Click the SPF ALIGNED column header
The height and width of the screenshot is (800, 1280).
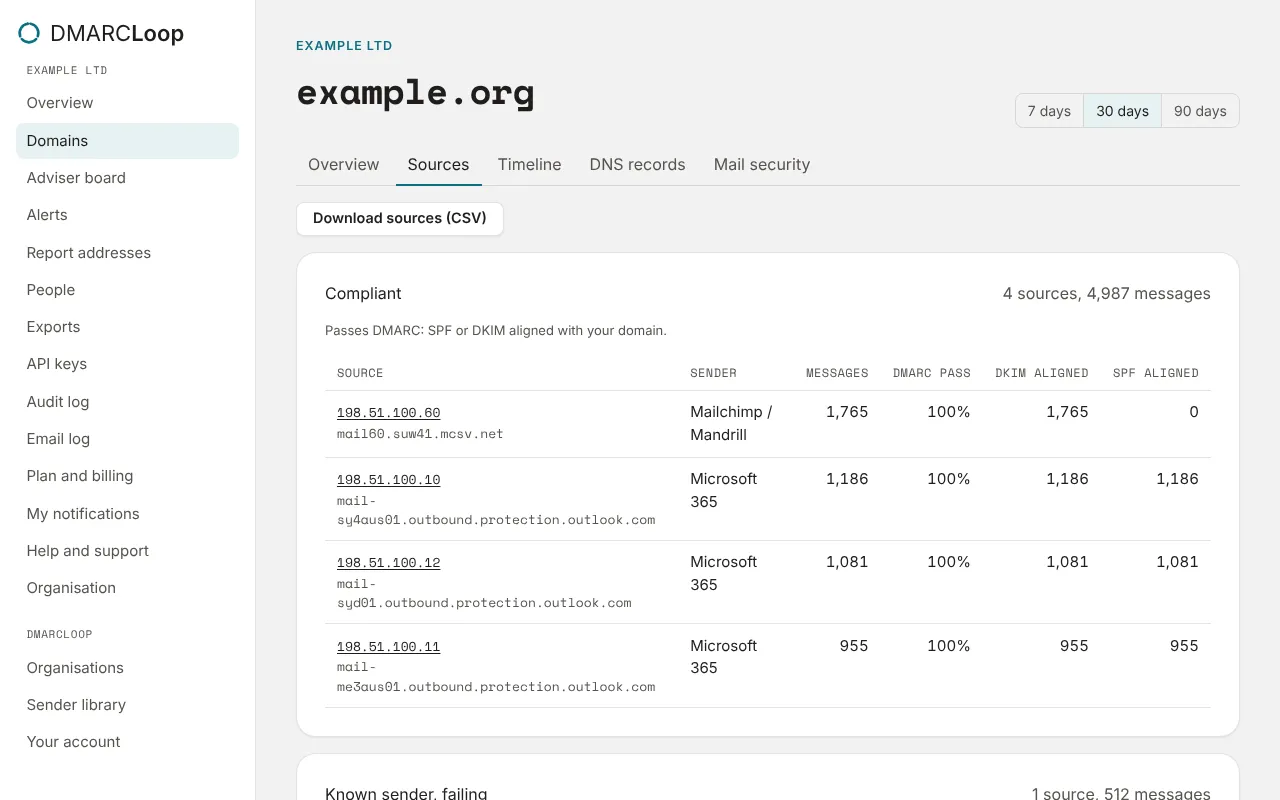coord(1156,373)
